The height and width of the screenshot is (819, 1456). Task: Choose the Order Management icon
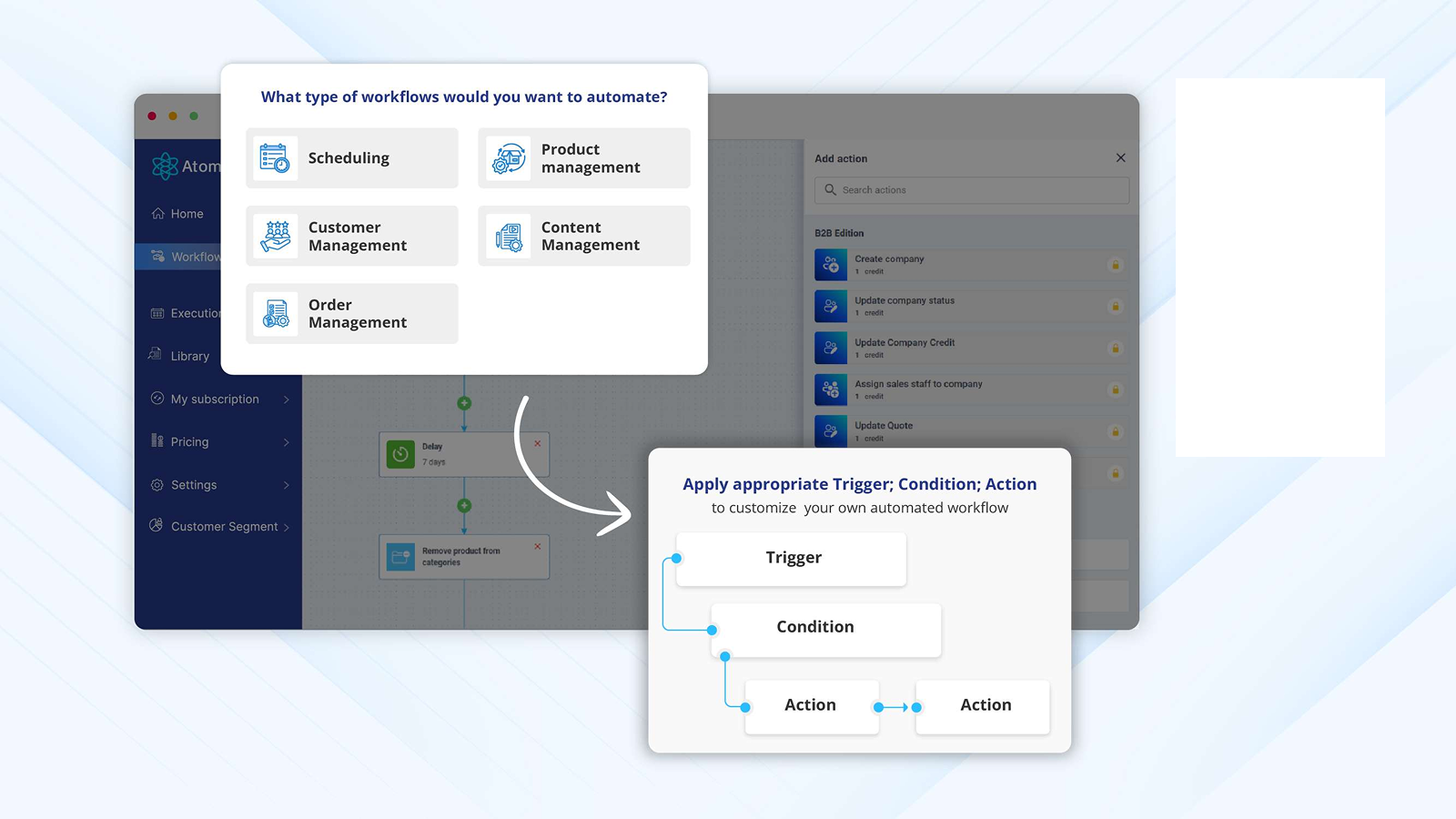[x=275, y=314]
